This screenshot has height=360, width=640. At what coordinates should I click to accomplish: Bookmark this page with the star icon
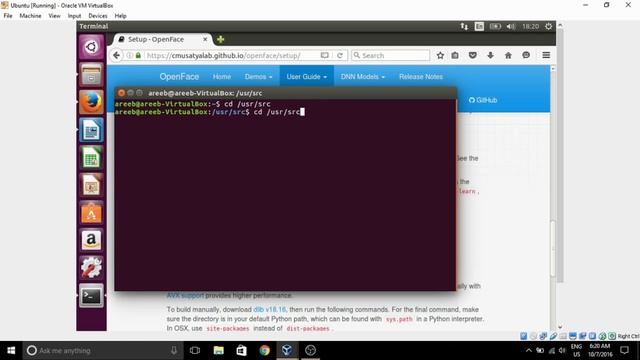point(440,55)
